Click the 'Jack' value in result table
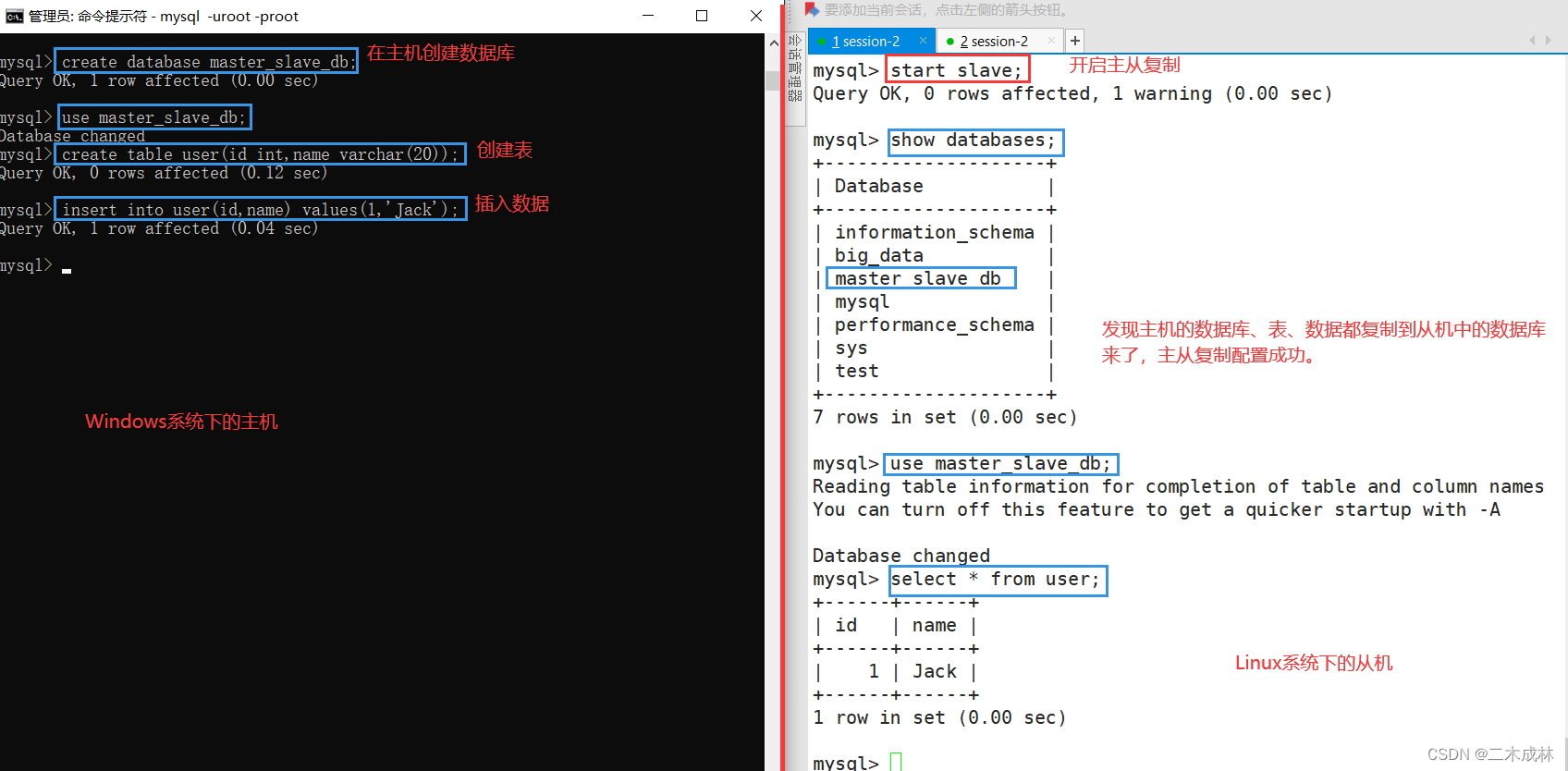Viewport: 1568px width, 771px height. [935, 671]
